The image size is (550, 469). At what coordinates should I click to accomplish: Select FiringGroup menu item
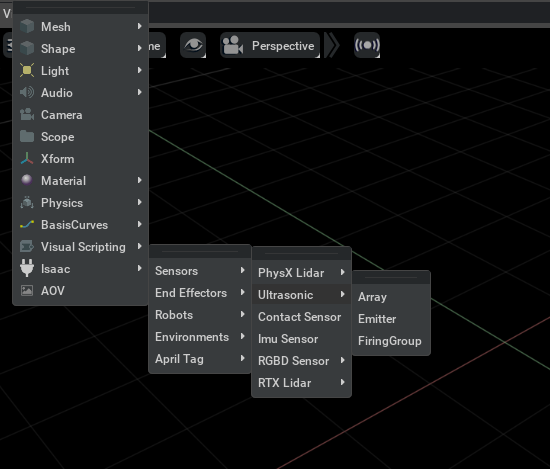(x=391, y=341)
